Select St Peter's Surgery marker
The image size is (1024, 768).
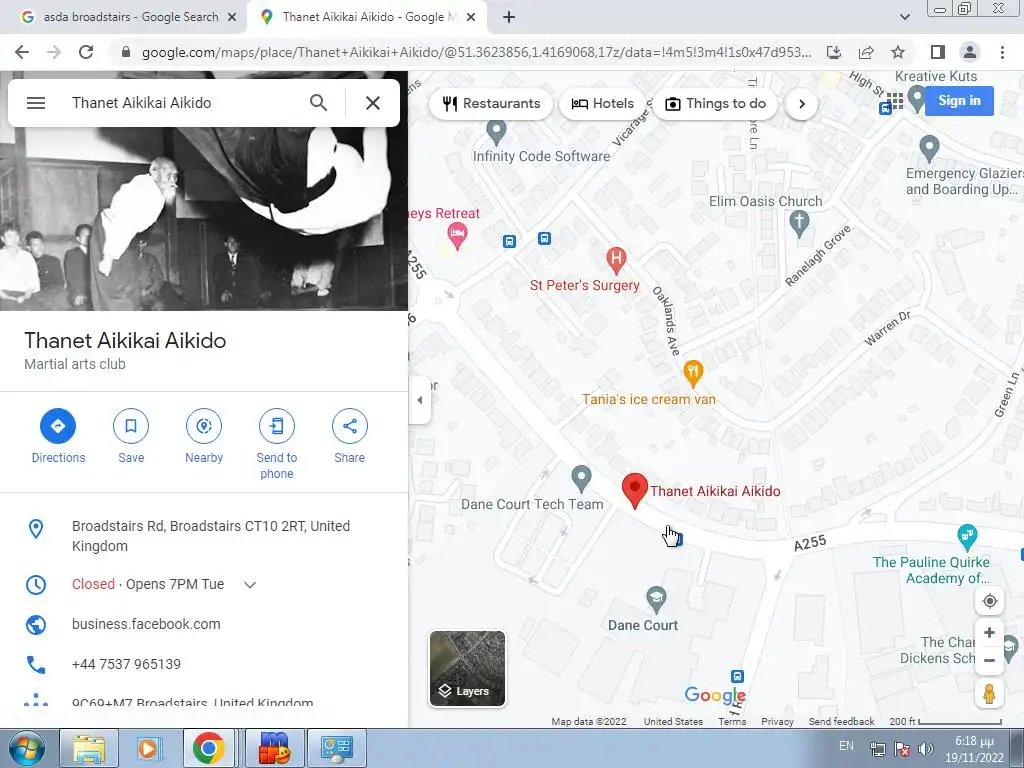click(x=615, y=259)
